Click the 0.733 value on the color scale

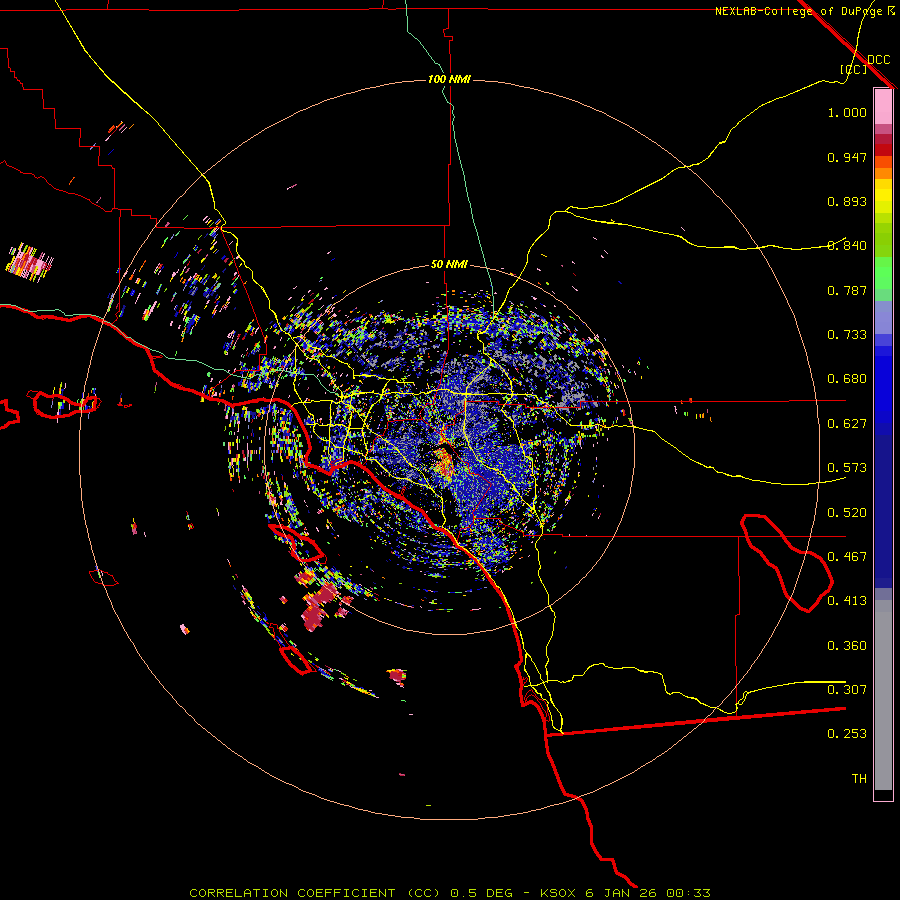pos(847,335)
